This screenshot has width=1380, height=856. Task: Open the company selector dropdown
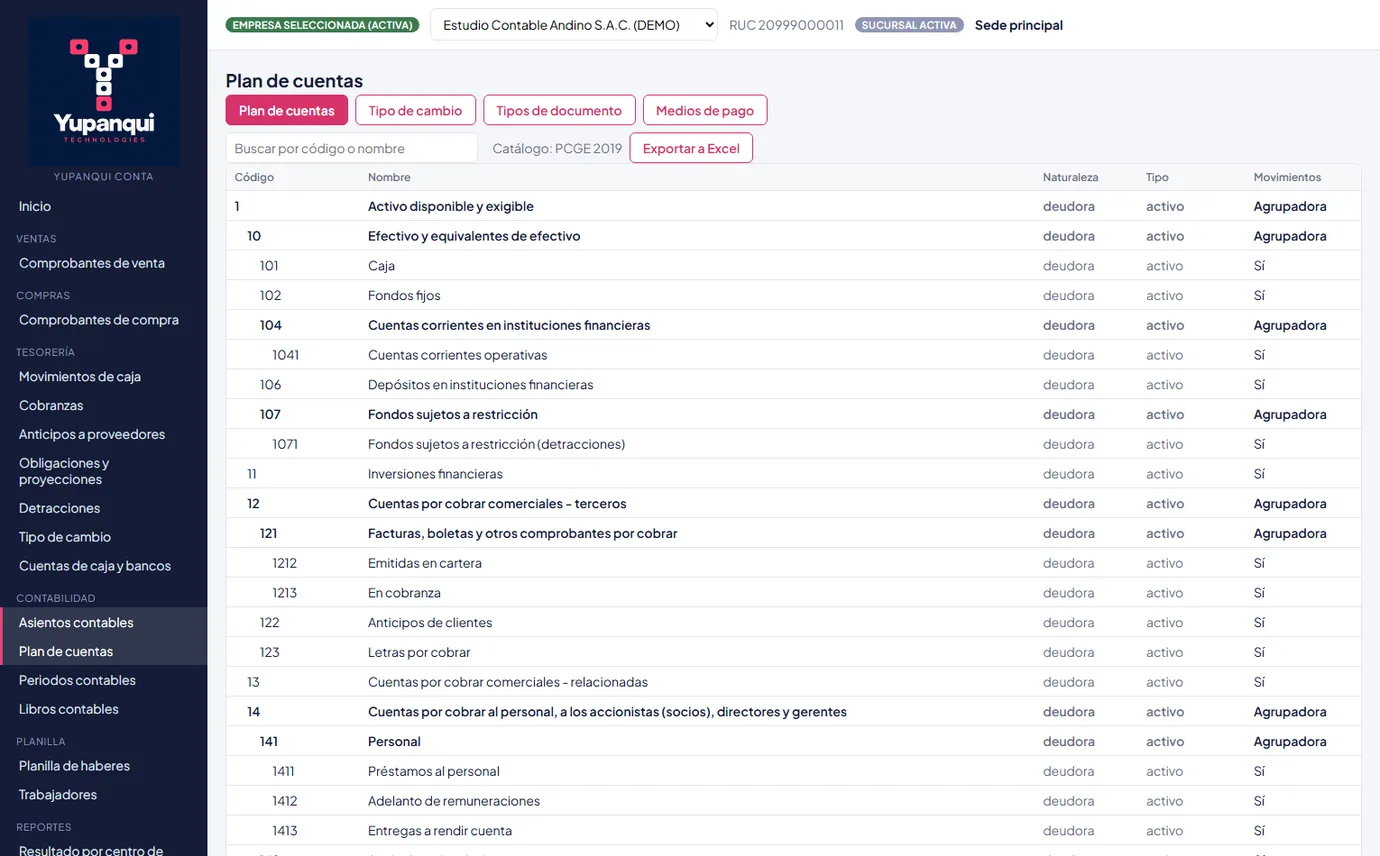click(x=574, y=25)
